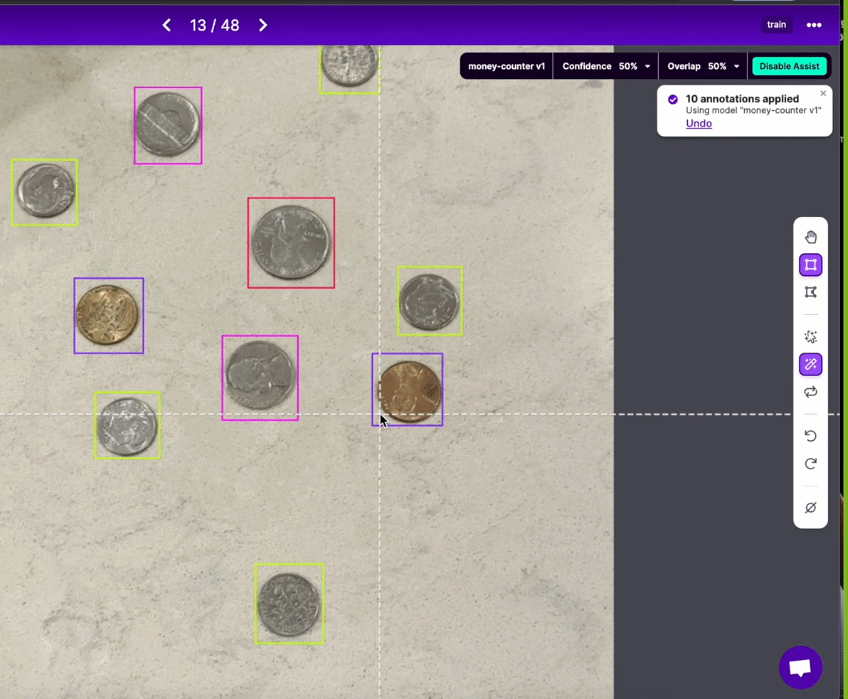Close the annotations applied notification
Screen dimensions: 848x699
click(x=823, y=94)
